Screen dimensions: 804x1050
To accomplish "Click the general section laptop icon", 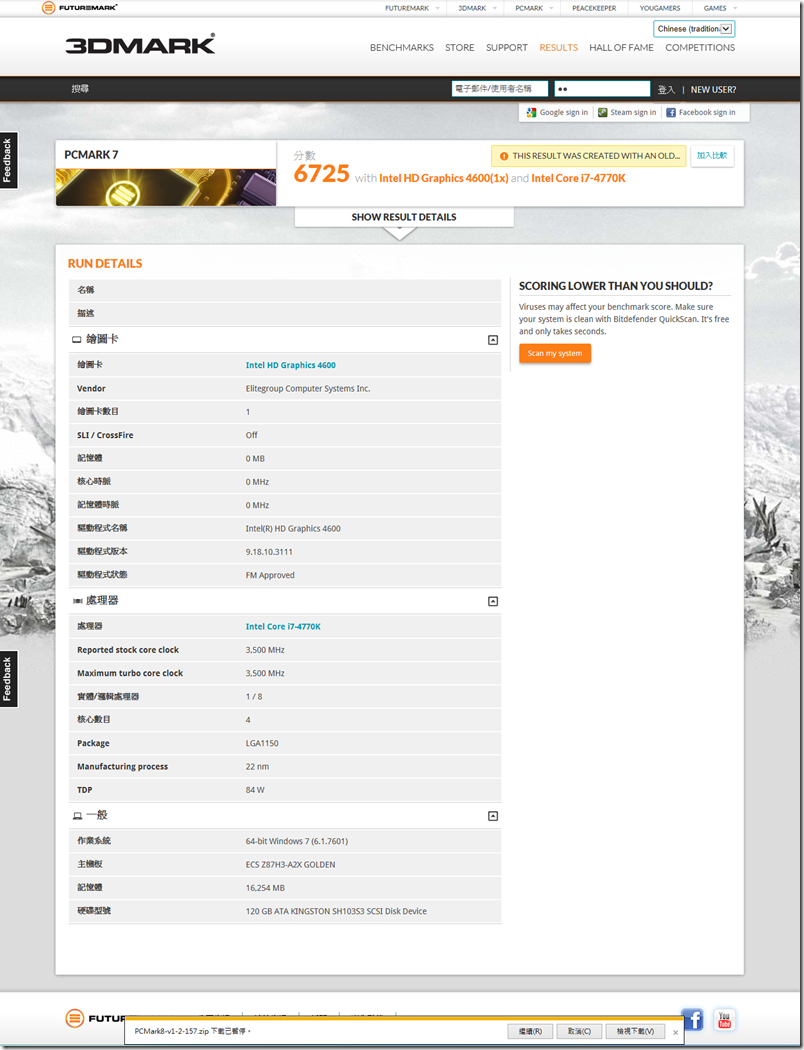I will point(77,816).
